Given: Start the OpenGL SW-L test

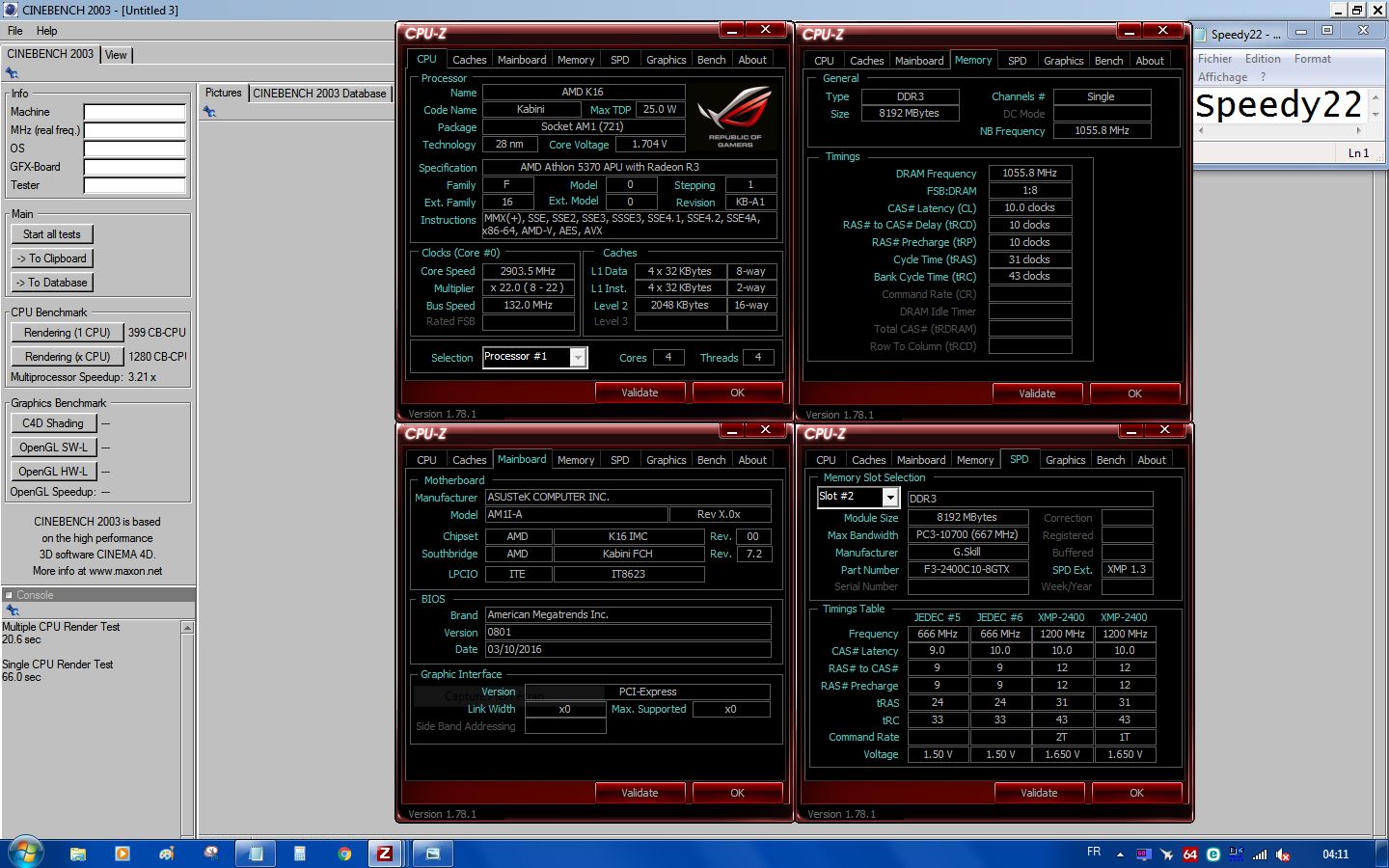Looking at the screenshot, I should 53,448.
